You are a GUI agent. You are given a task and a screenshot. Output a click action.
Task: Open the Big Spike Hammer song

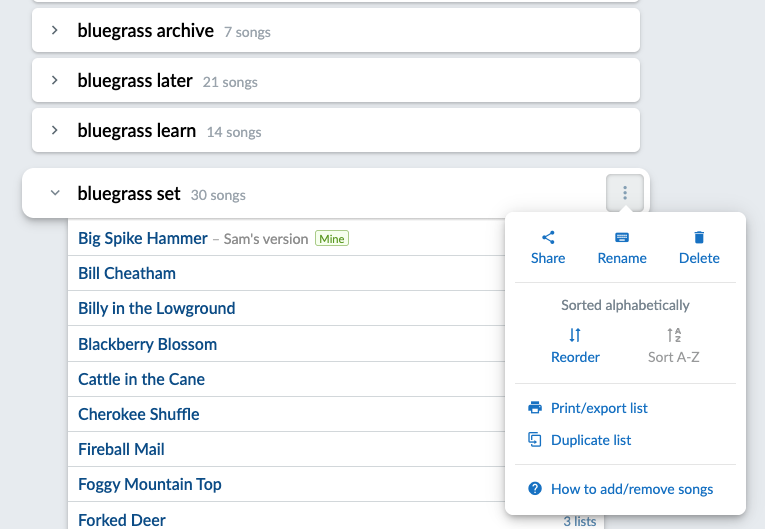point(143,238)
